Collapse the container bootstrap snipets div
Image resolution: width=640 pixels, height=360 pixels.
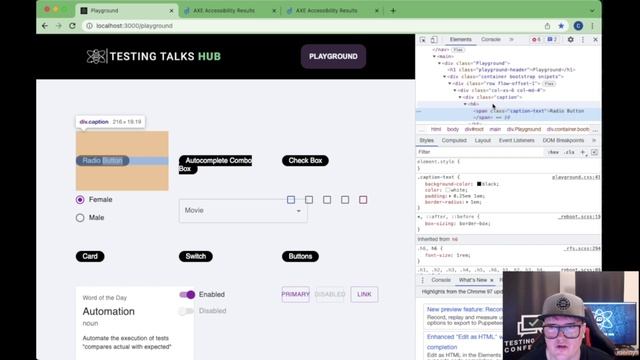point(445,77)
